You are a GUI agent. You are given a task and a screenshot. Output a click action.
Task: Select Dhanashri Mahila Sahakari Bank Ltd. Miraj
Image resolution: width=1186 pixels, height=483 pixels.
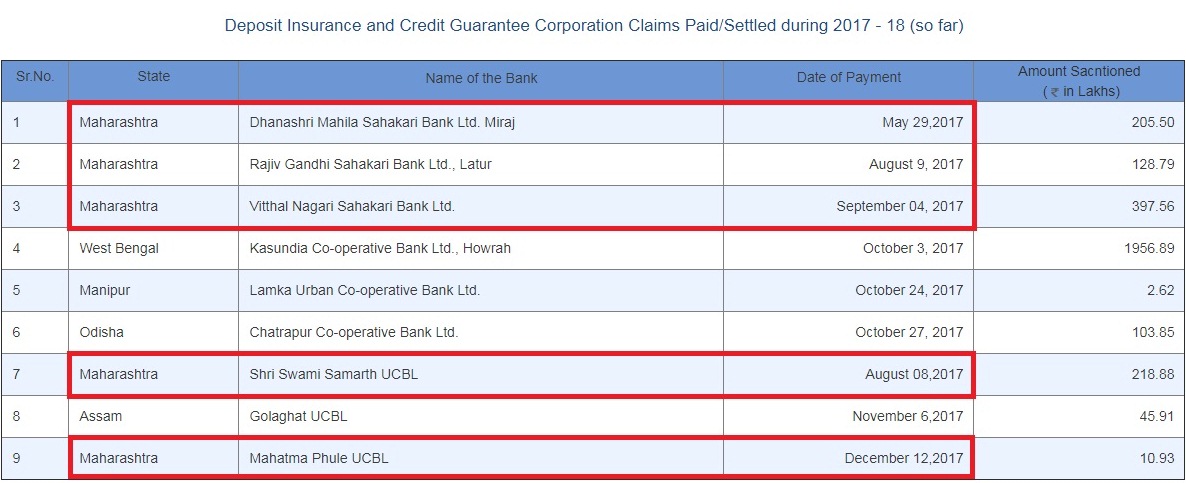[382, 123]
